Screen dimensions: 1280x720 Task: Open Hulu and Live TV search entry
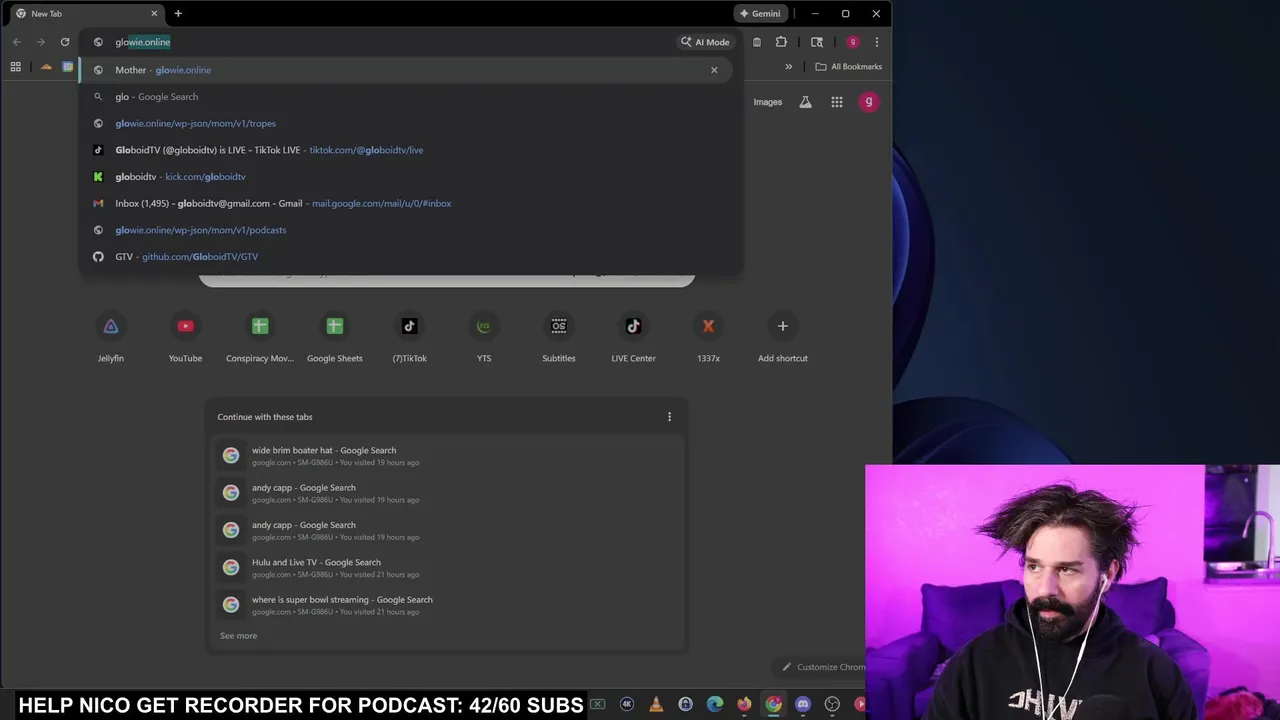coord(446,568)
